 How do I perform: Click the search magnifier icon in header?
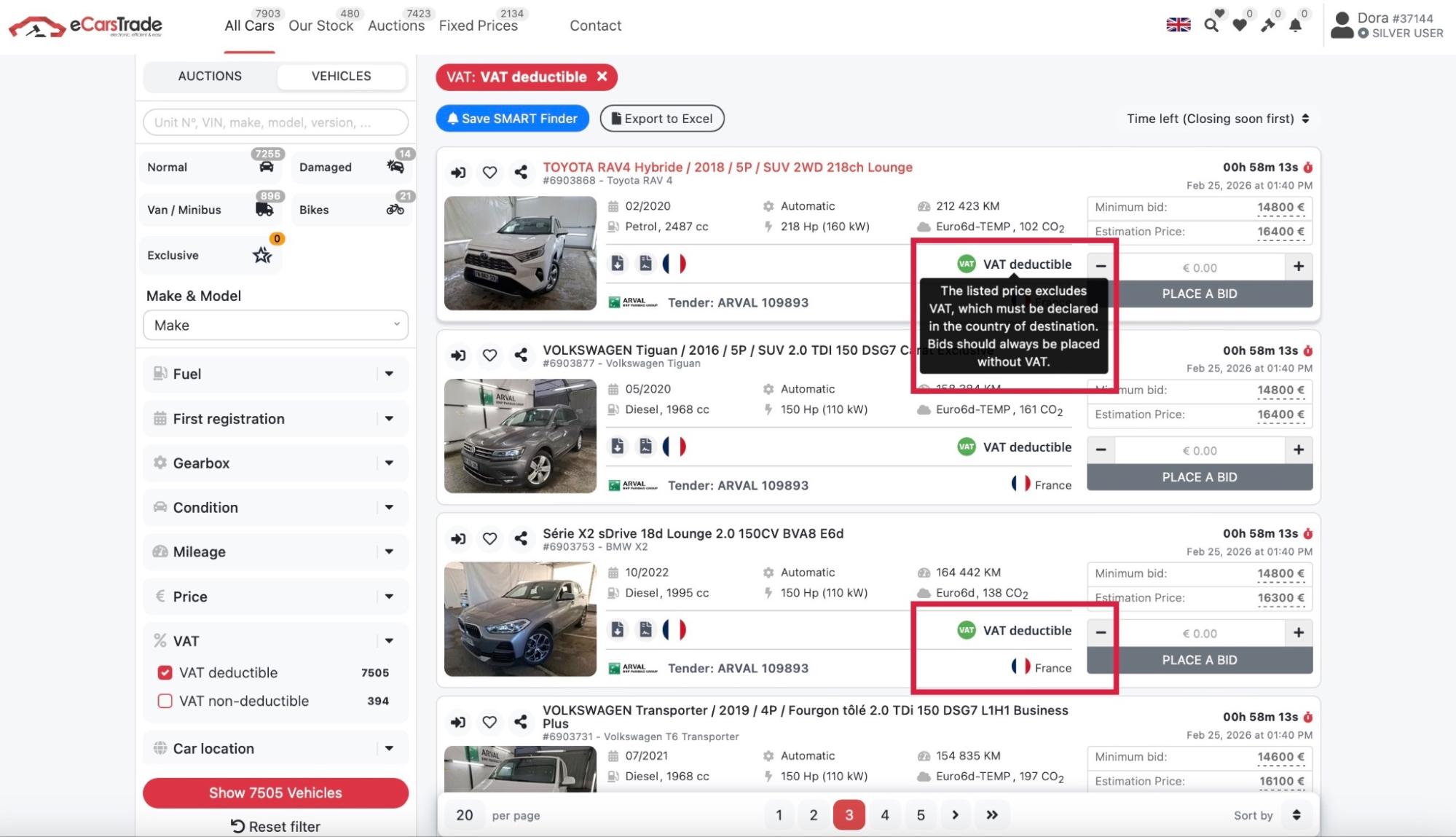(1211, 25)
